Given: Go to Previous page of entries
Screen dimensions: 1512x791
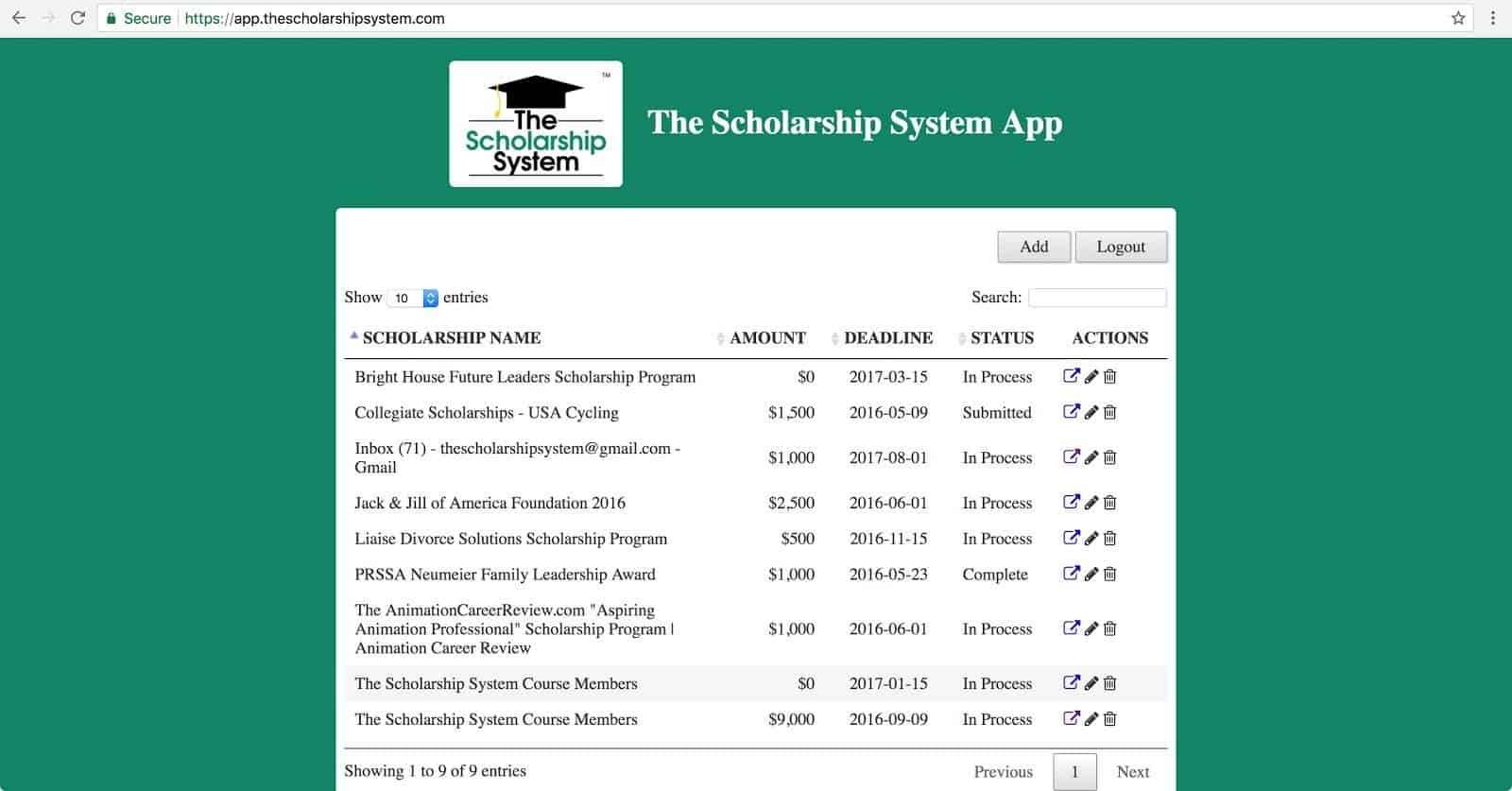Looking at the screenshot, I should [x=1004, y=772].
